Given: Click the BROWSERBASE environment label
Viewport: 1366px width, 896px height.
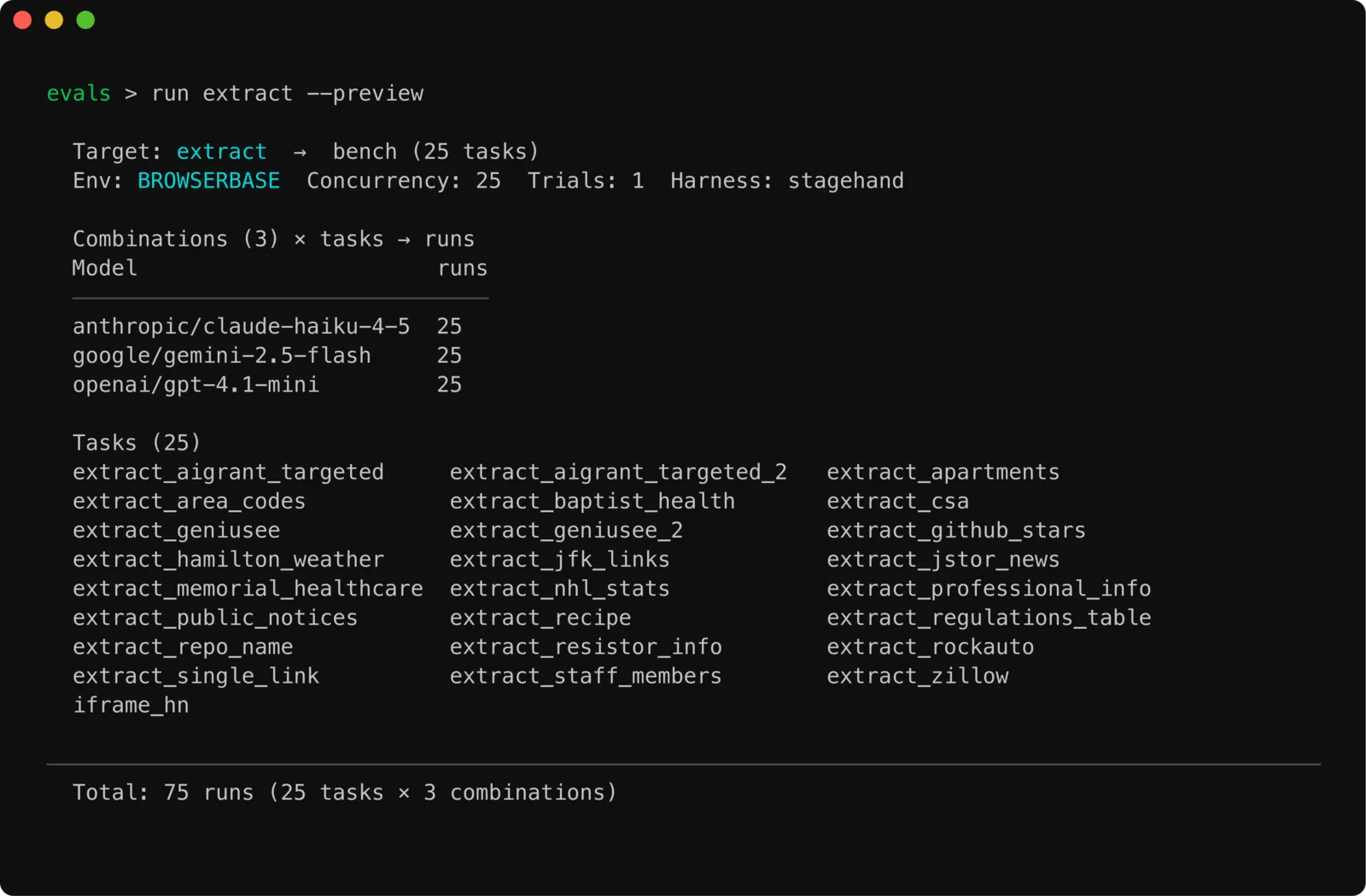Looking at the screenshot, I should pos(208,180).
